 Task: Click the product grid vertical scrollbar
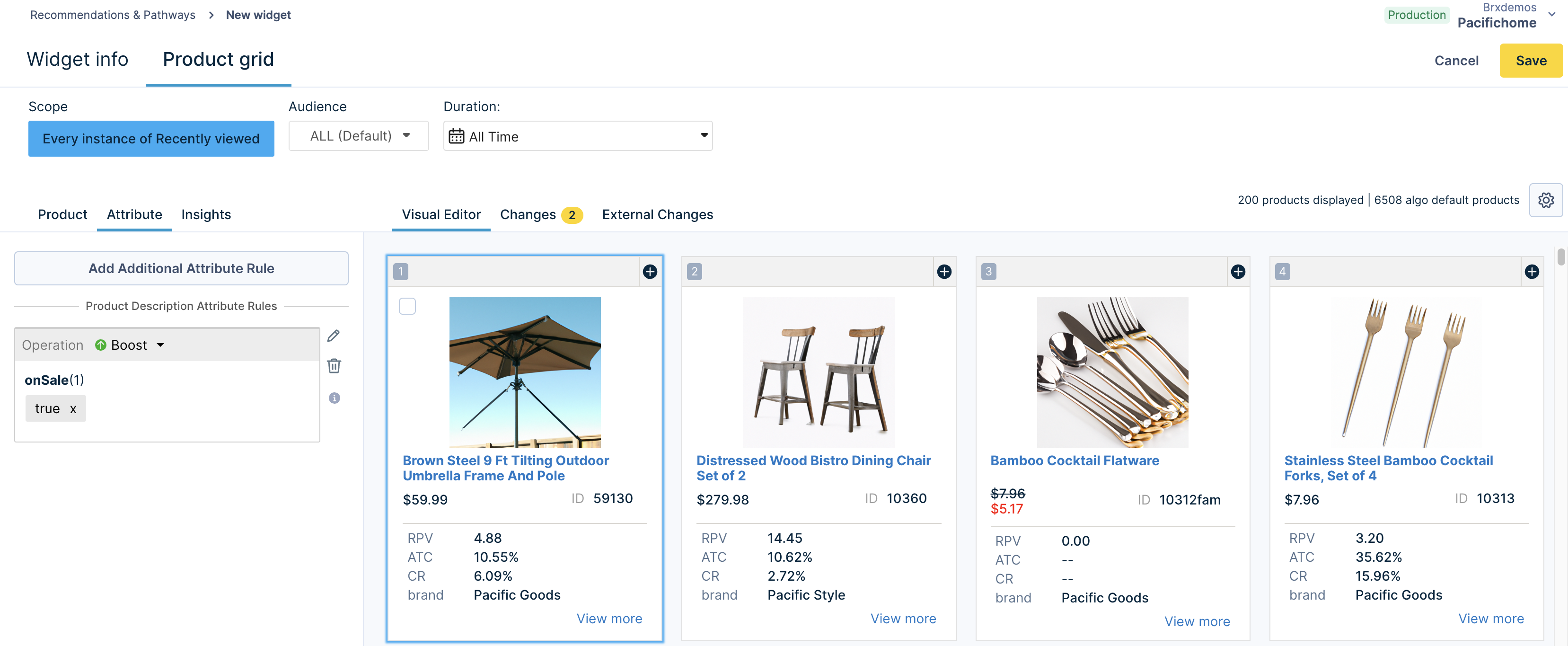pos(1561,257)
